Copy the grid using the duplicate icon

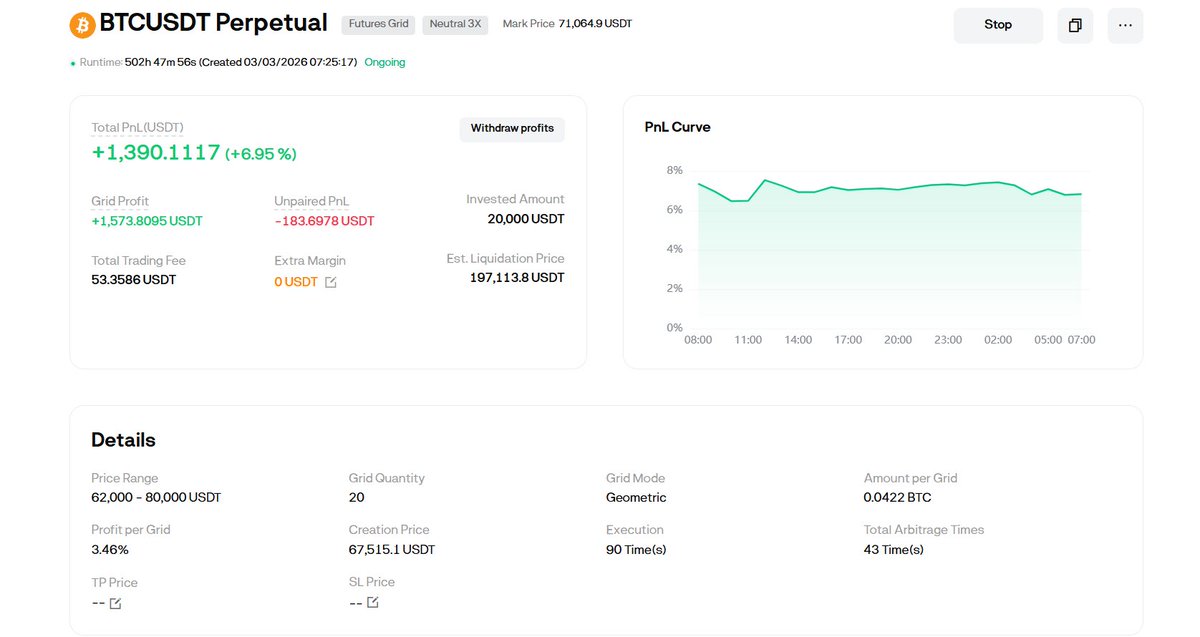click(1075, 25)
